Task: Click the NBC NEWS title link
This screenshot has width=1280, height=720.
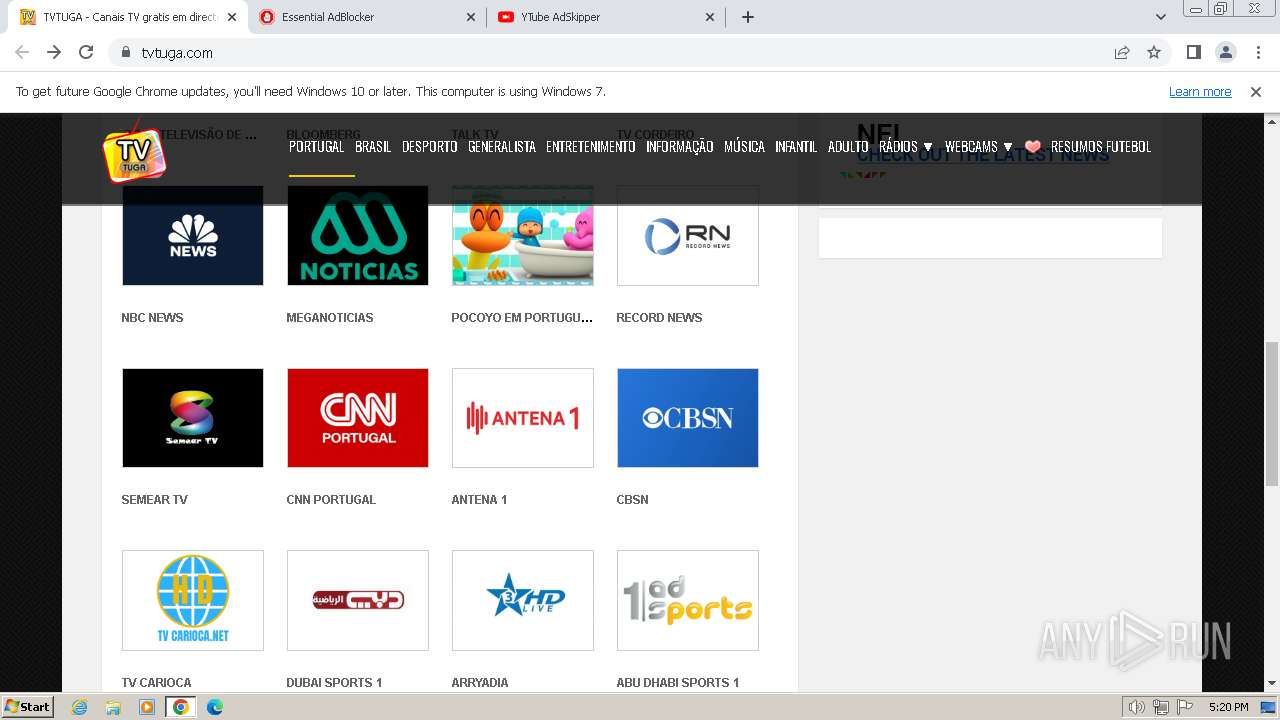Action: point(152,318)
